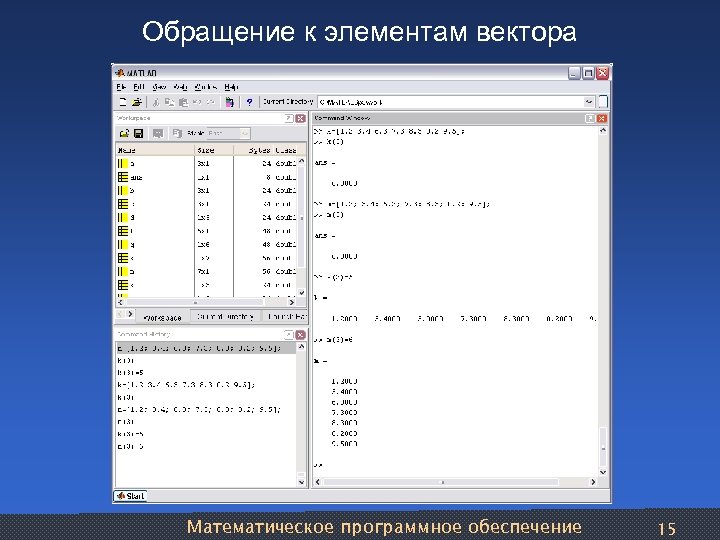Click the Undo toolbar icon
This screenshot has height=540, width=720.
click(197, 102)
